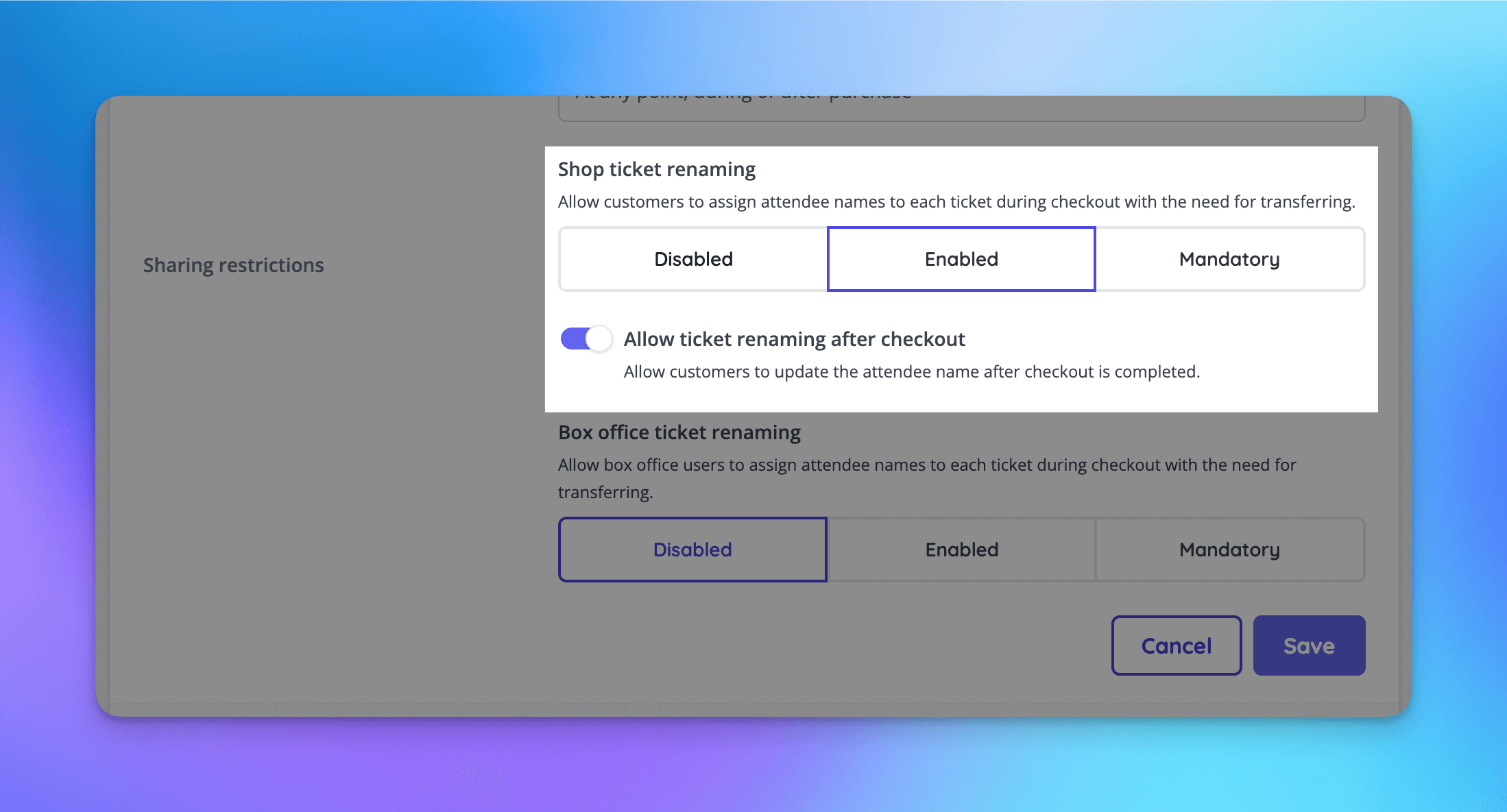This screenshot has height=812, width=1507.
Task: Toggle the Allow ticket renaming after checkout switch
Action: [586, 339]
